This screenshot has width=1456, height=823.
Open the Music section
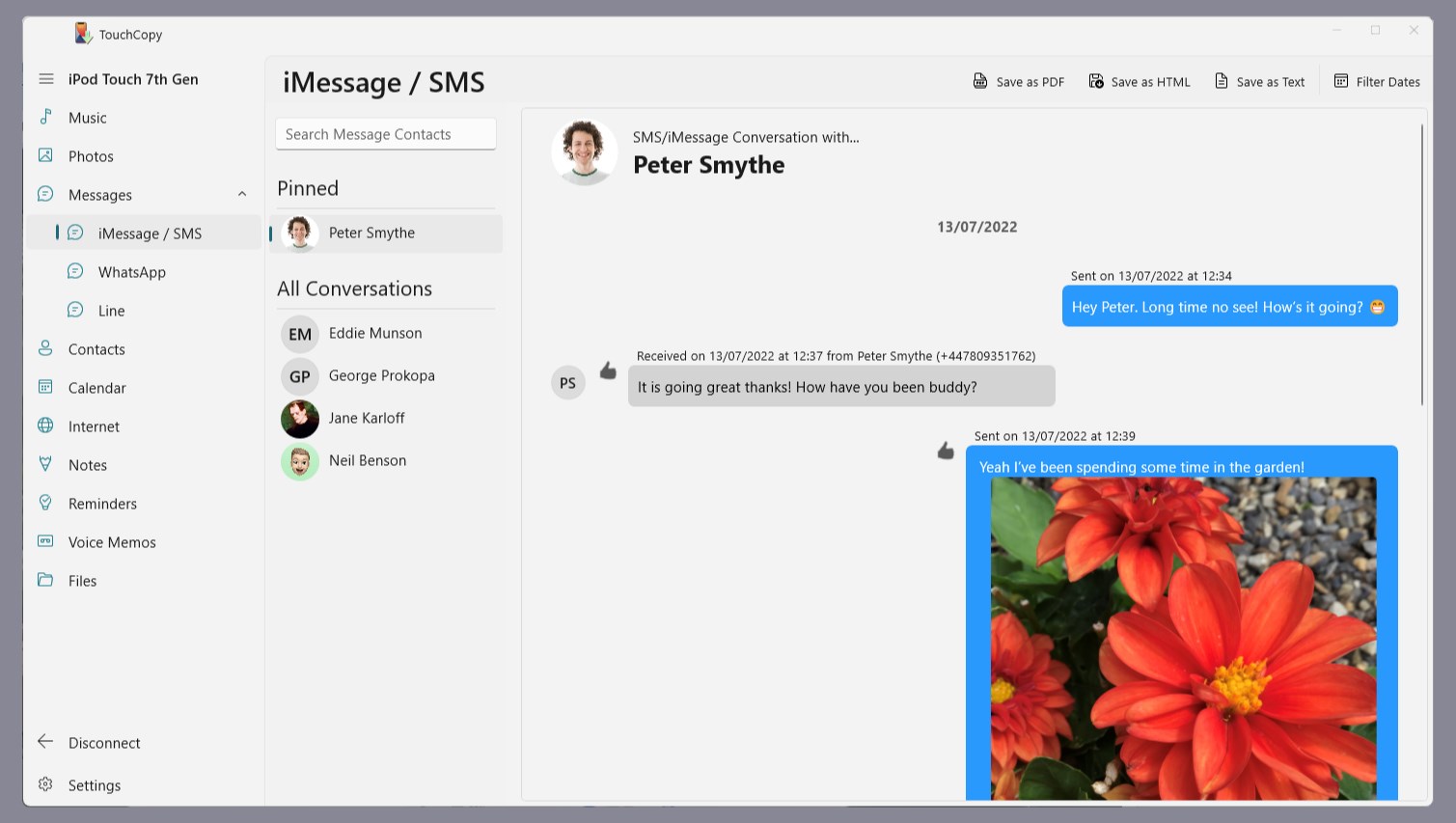[143, 118]
